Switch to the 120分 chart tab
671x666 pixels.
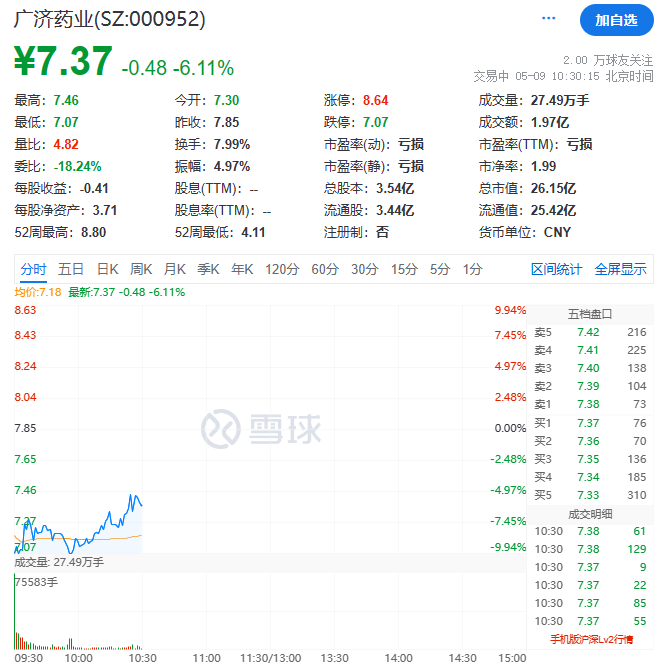(x=282, y=269)
